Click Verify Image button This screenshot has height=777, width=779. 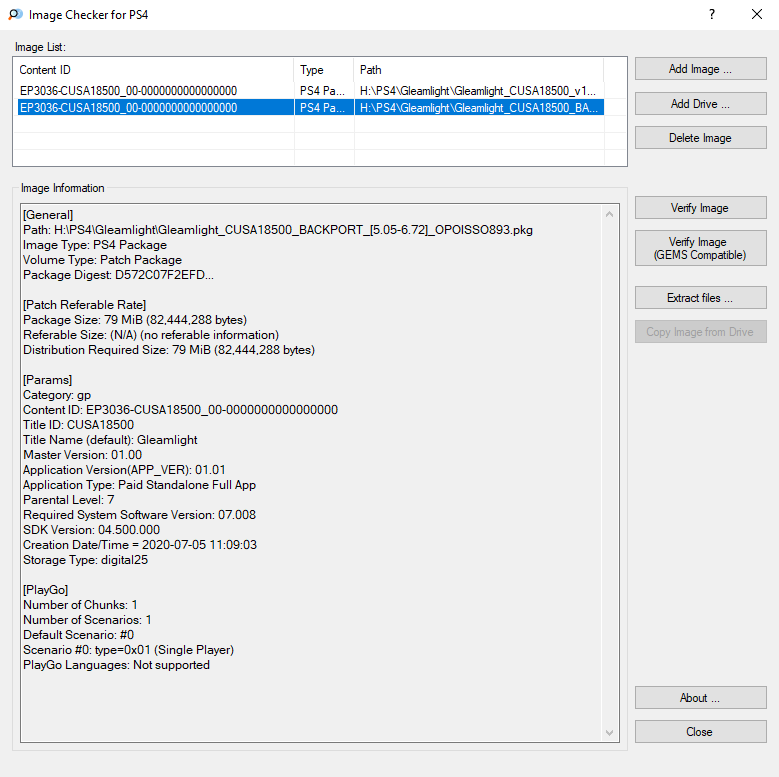click(x=701, y=208)
